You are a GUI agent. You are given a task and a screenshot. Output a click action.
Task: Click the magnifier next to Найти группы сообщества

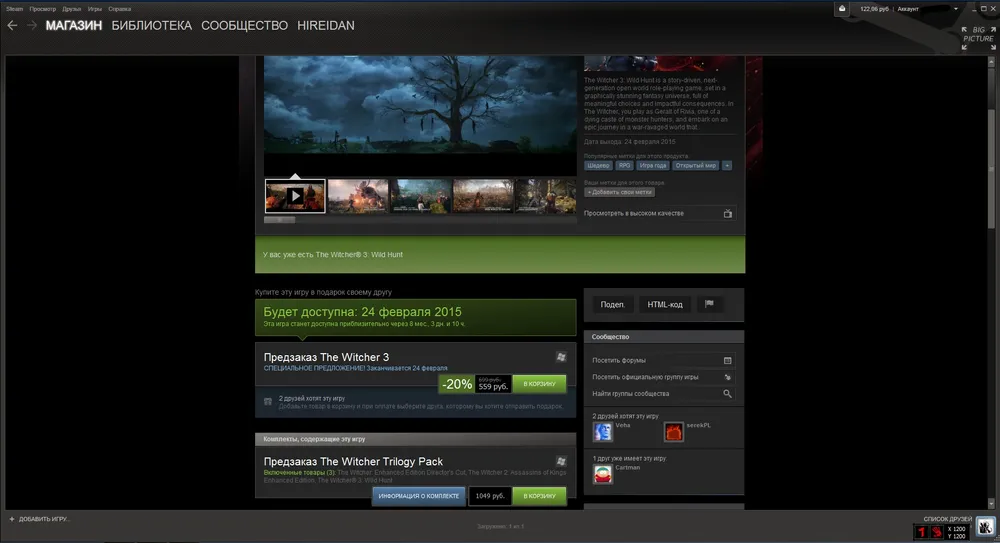coord(728,394)
